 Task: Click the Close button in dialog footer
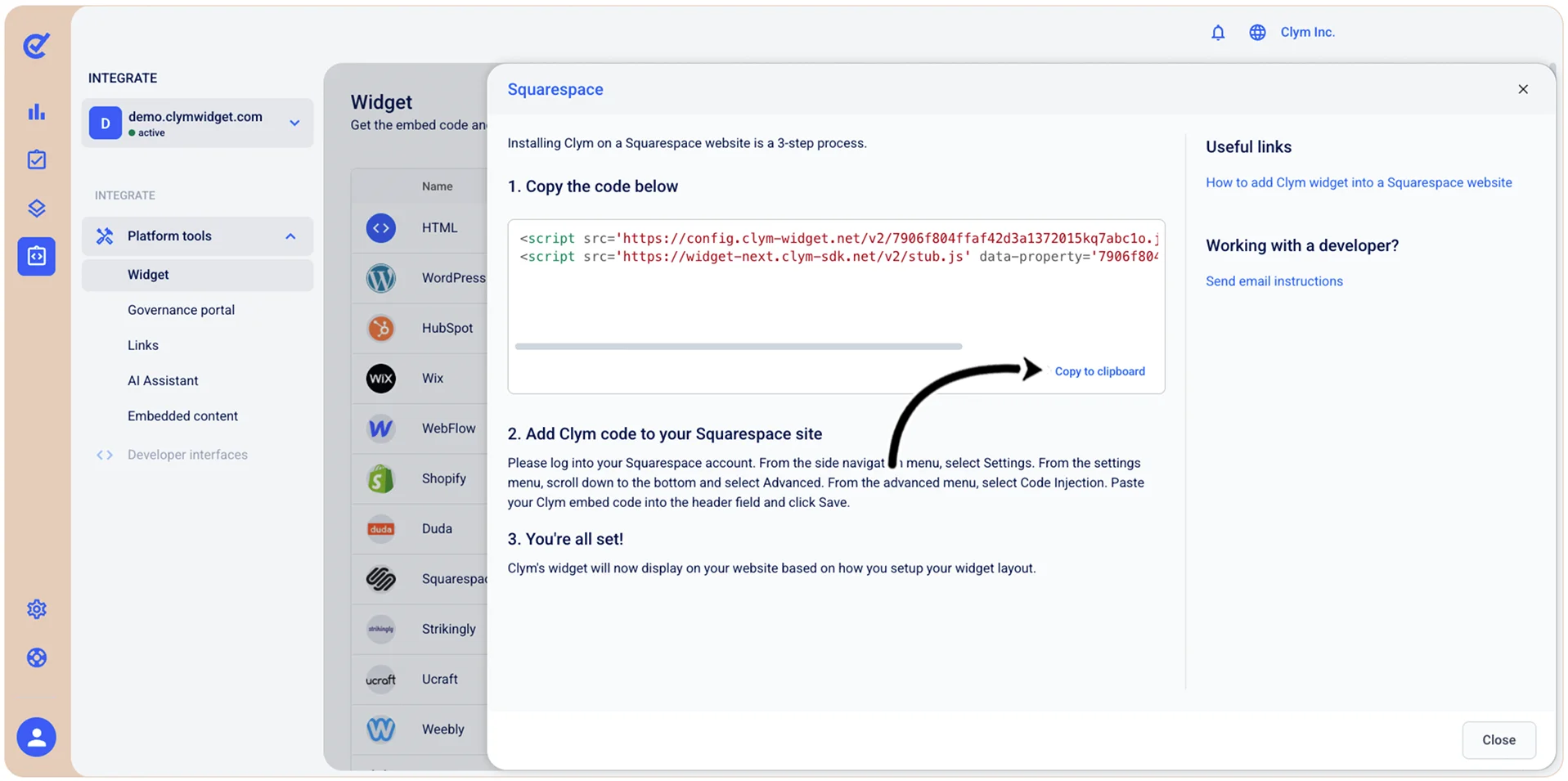coord(1498,740)
